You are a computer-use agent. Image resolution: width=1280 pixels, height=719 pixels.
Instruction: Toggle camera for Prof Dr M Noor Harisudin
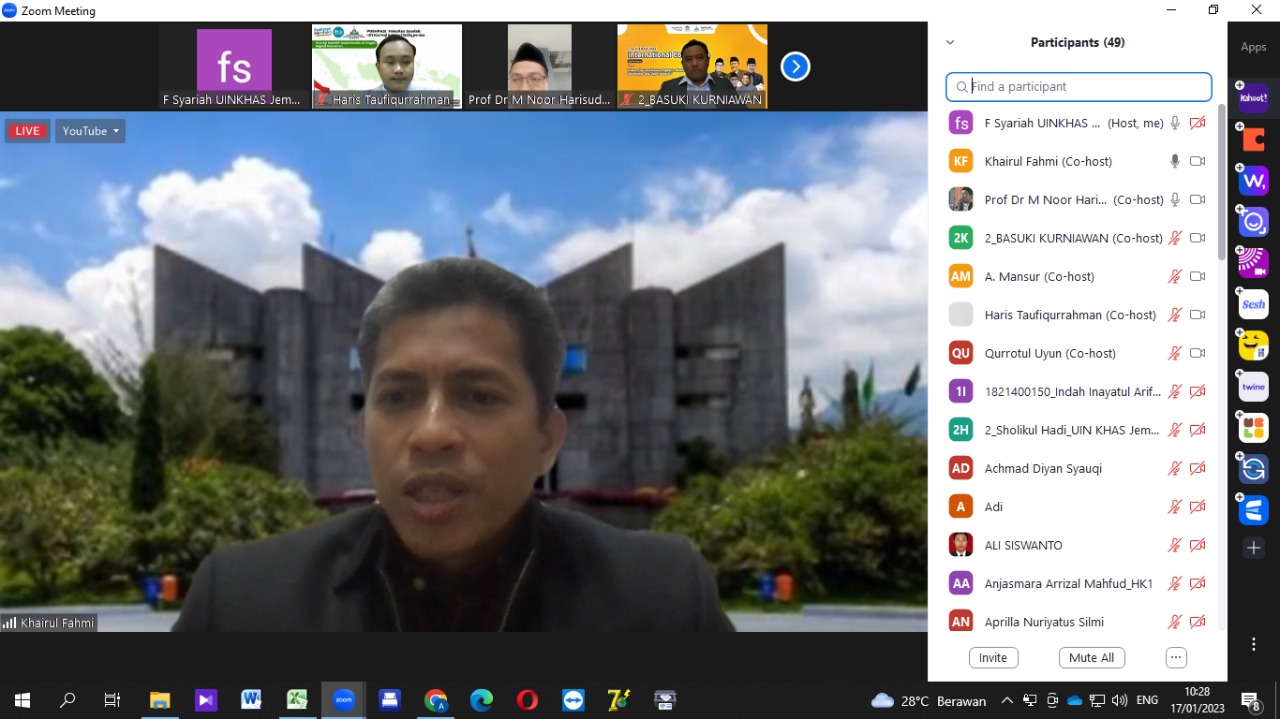[1197, 200]
